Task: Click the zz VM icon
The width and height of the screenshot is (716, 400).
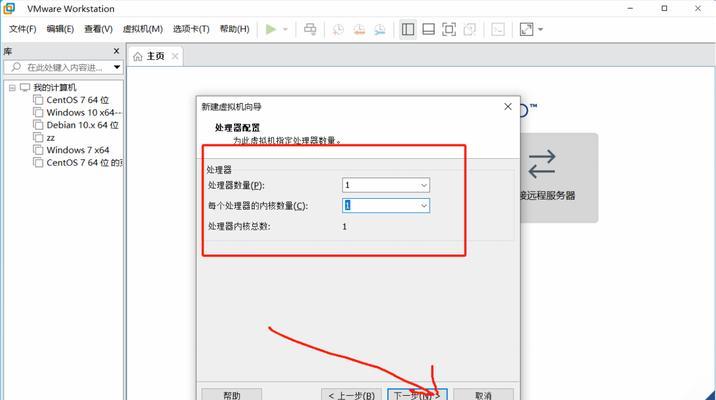Action: click(38, 137)
